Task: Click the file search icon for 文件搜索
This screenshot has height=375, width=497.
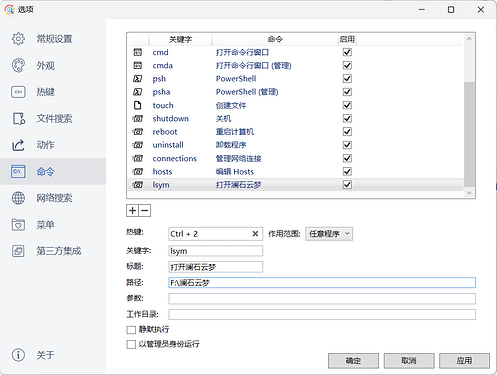Action: click(x=19, y=118)
